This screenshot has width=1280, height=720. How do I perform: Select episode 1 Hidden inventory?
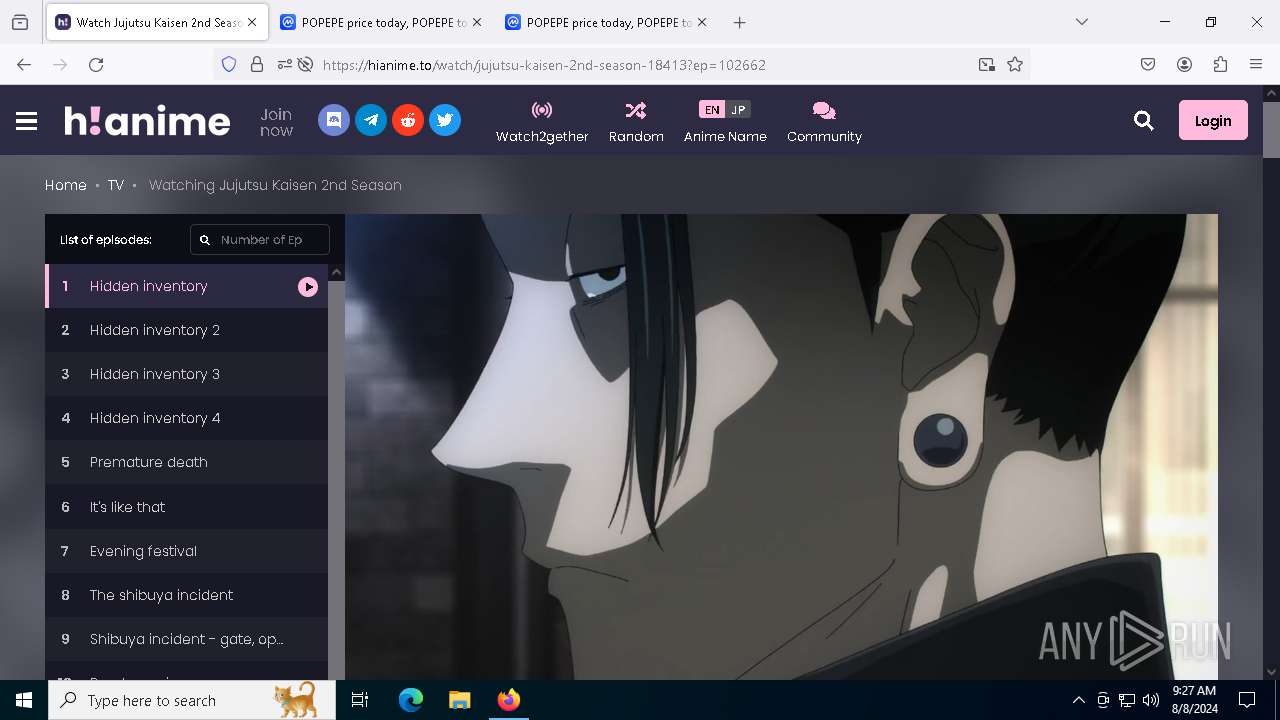click(186, 286)
